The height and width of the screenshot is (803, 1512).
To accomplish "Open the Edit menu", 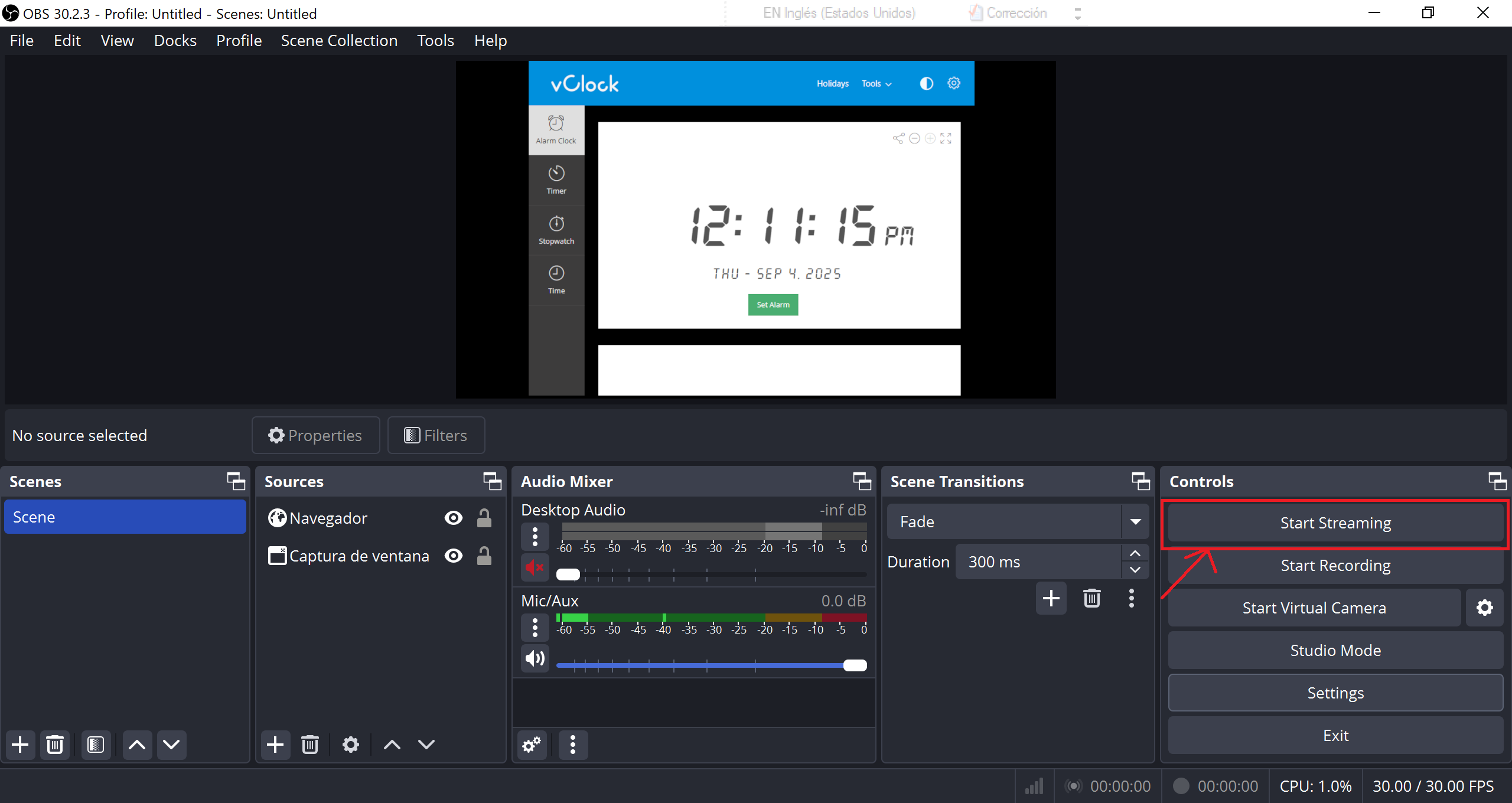I will (x=67, y=41).
